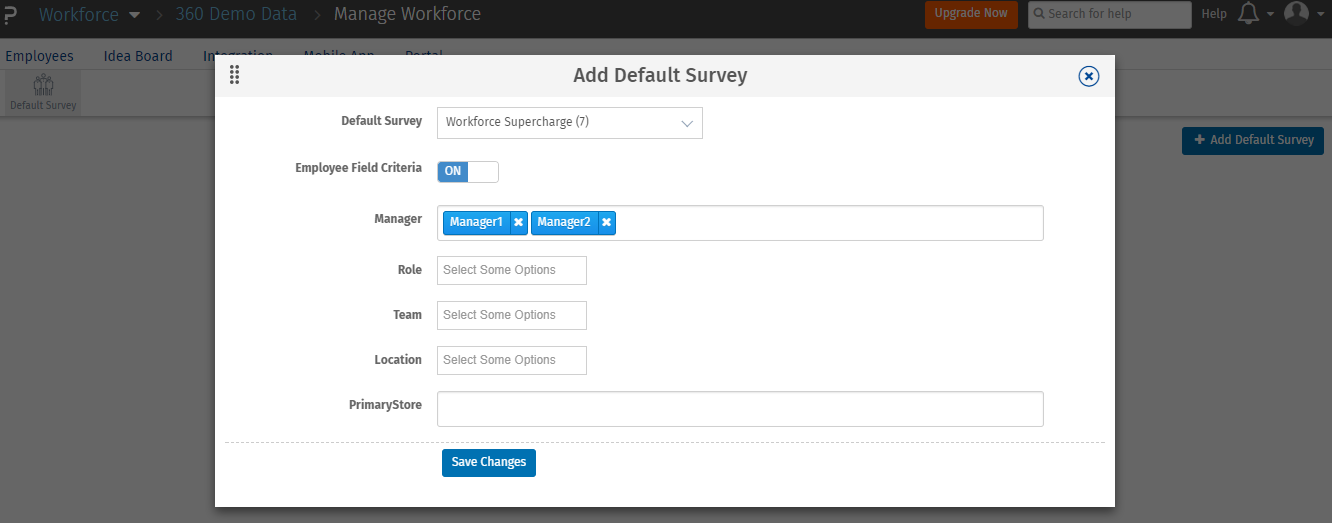Image resolution: width=1332 pixels, height=523 pixels.
Task: Remove Manager1 tag with its x icon
Action: click(x=518, y=223)
